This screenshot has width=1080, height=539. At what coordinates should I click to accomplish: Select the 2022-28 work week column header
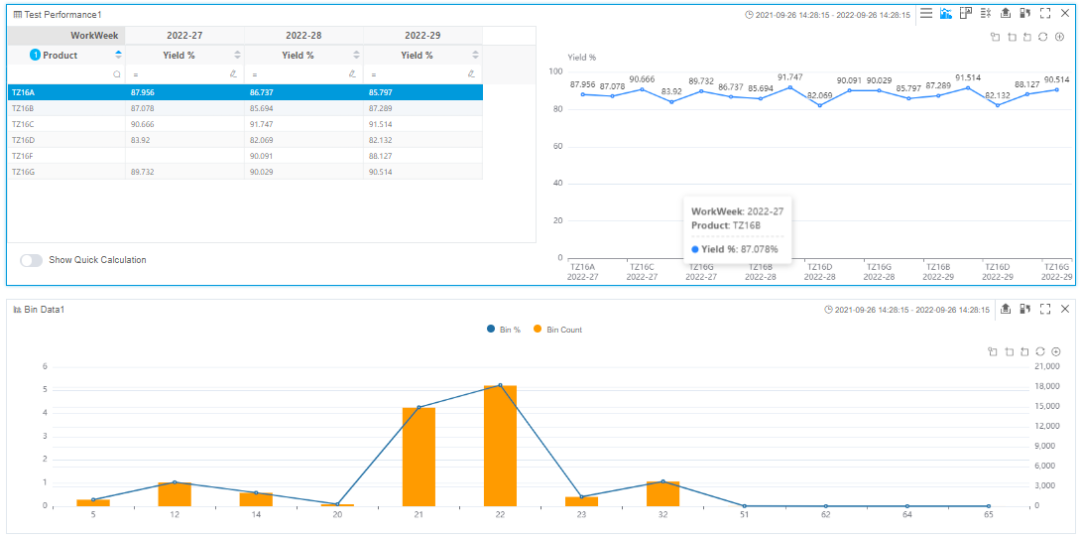coord(303,35)
